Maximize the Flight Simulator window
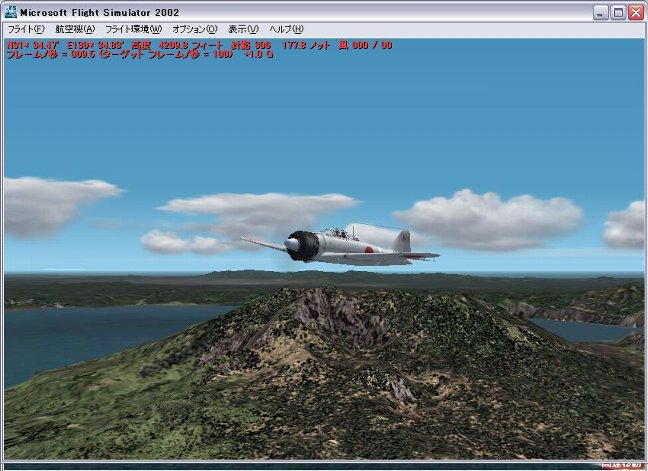The image size is (648, 471). [617, 12]
